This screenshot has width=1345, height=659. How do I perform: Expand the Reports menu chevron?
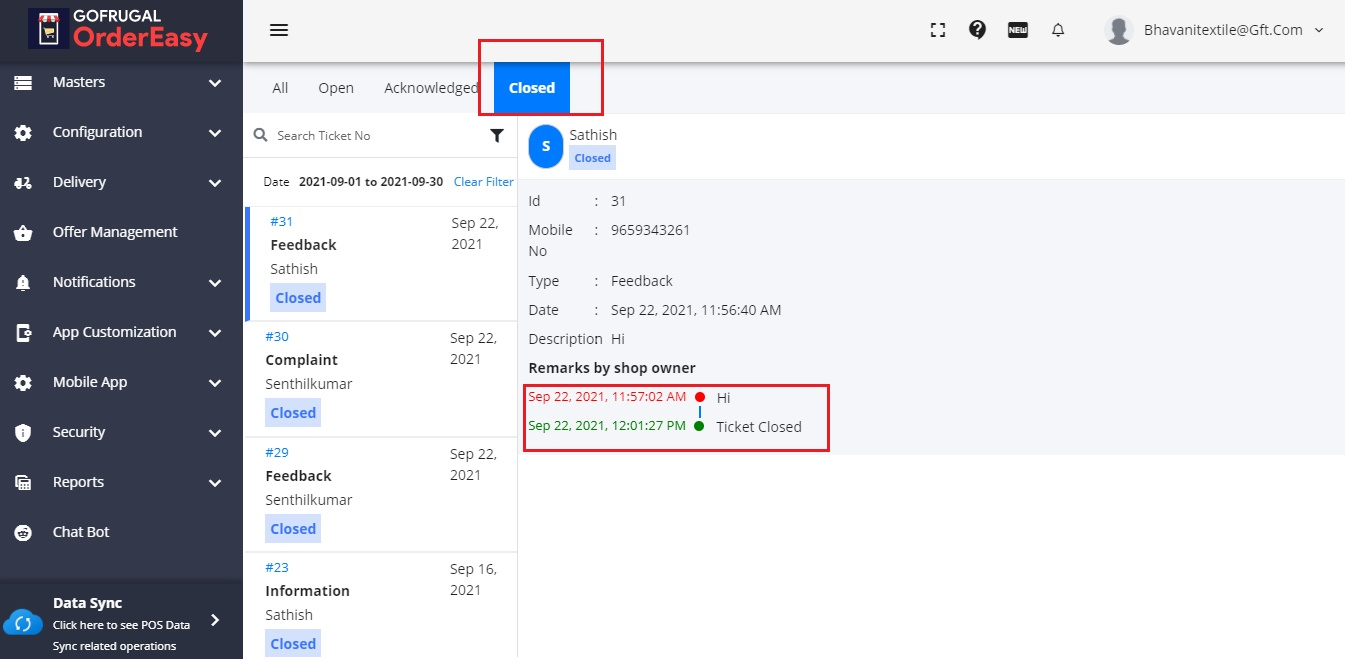point(215,483)
